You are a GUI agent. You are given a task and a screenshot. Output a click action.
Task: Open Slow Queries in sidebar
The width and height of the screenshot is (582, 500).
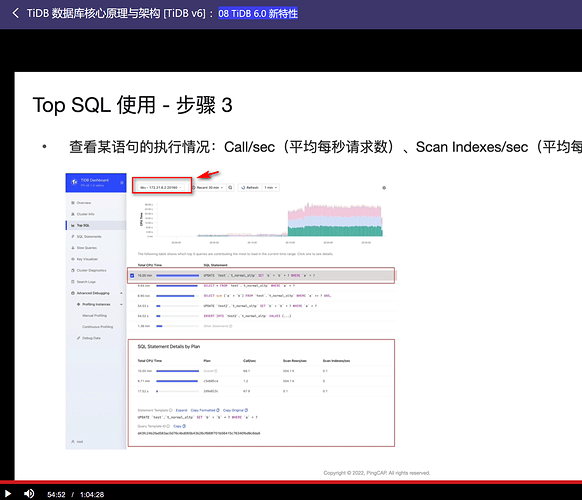pyautogui.click(x=86, y=248)
